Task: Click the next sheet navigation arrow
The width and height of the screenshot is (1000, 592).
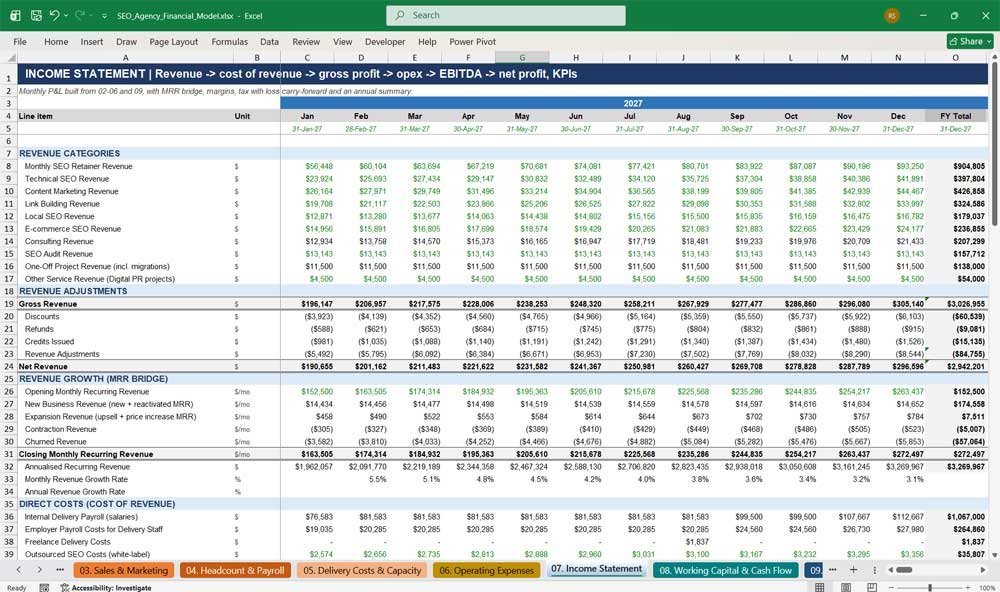Action: [40, 570]
